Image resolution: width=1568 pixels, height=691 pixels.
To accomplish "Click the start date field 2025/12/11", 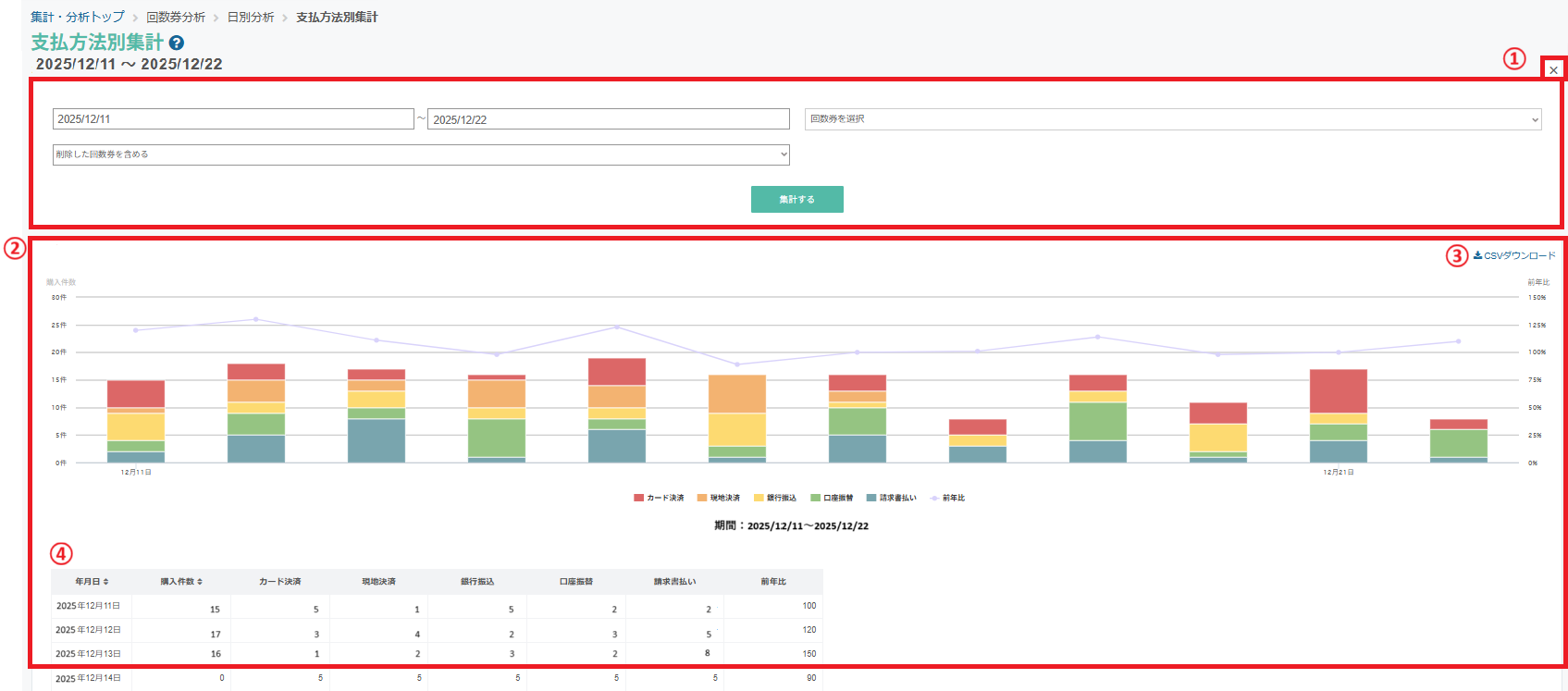I will tap(233, 119).
